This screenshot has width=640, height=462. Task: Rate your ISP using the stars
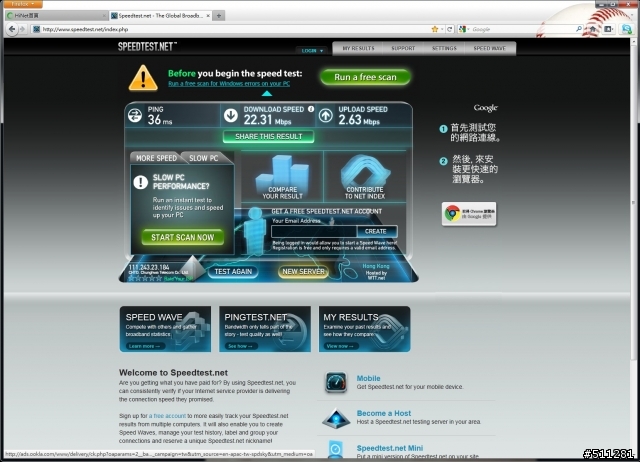[x=145, y=278]
